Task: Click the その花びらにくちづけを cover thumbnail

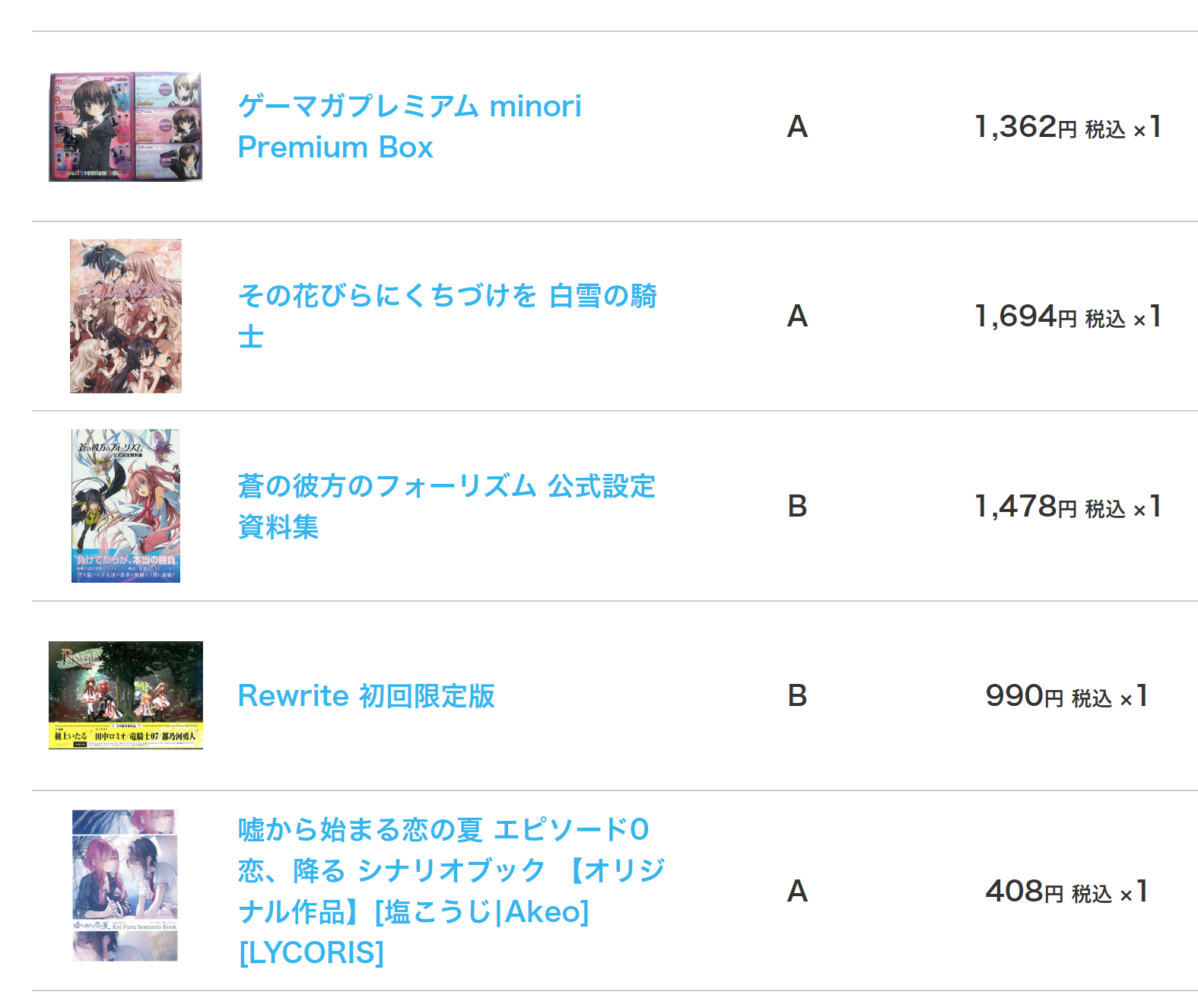Action: (126, 316)
